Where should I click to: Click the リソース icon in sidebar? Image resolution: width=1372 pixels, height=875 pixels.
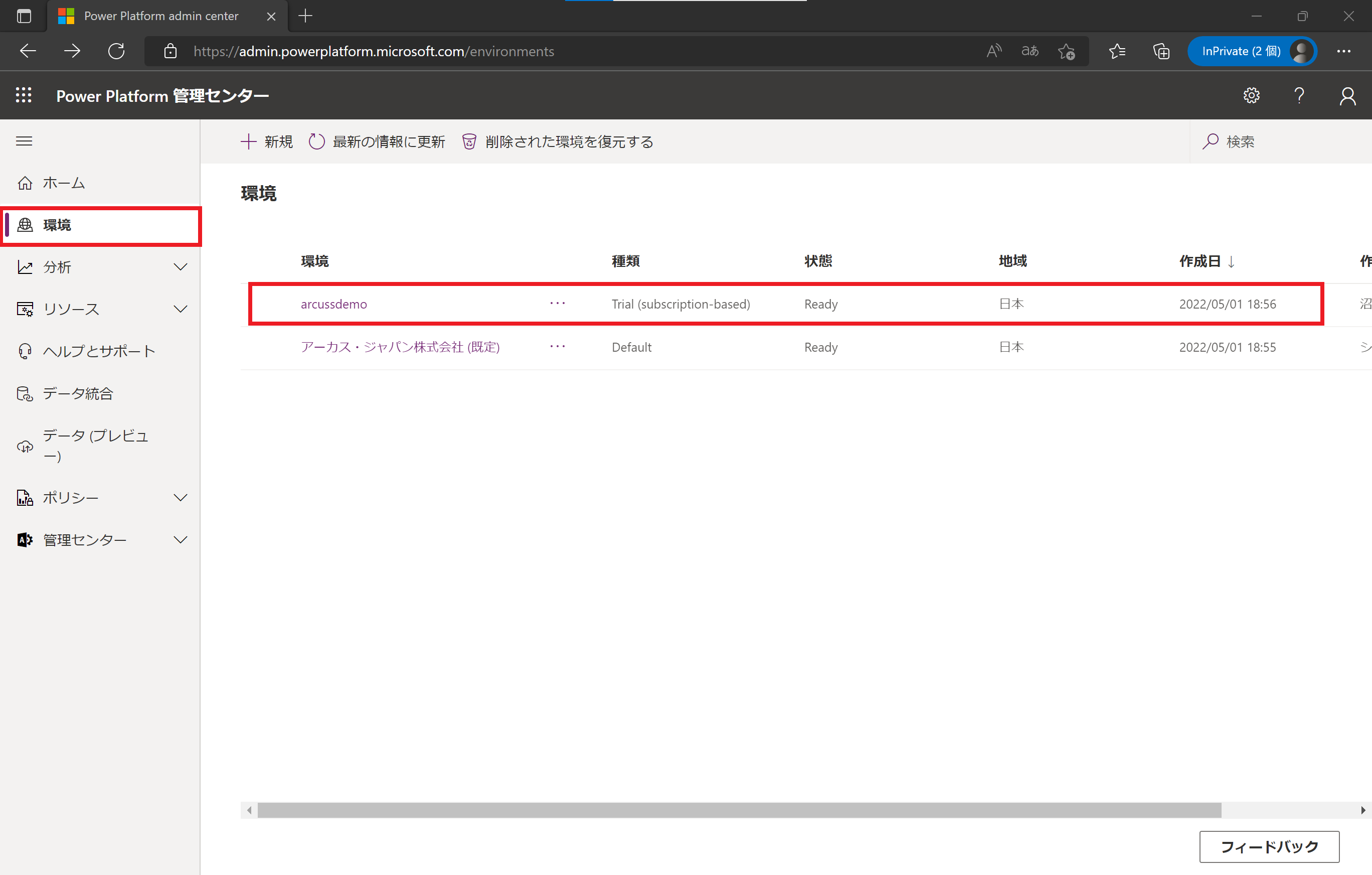[25, 309]
